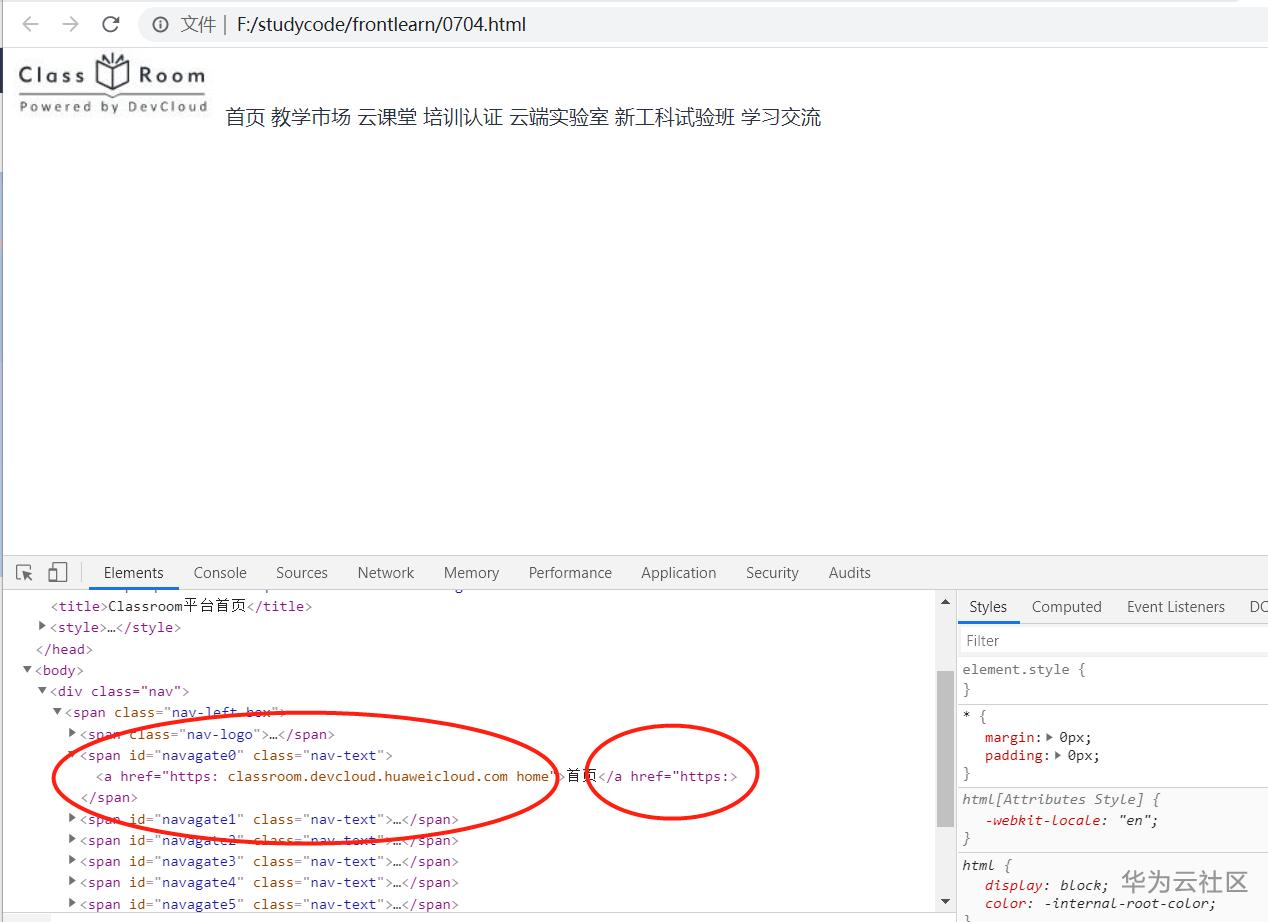Select the title Classroom平台首页 line
This screenshot has width=1268, height=922.
click(x=181, y=606)
